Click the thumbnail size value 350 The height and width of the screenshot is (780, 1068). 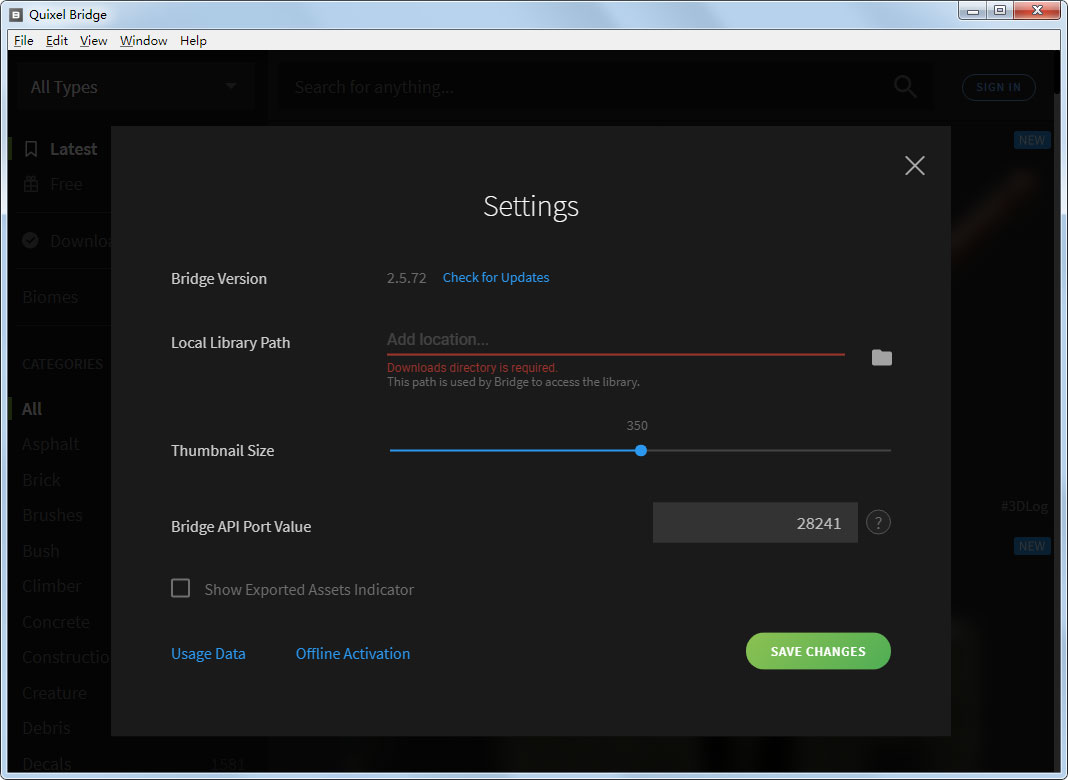point(637,425)
